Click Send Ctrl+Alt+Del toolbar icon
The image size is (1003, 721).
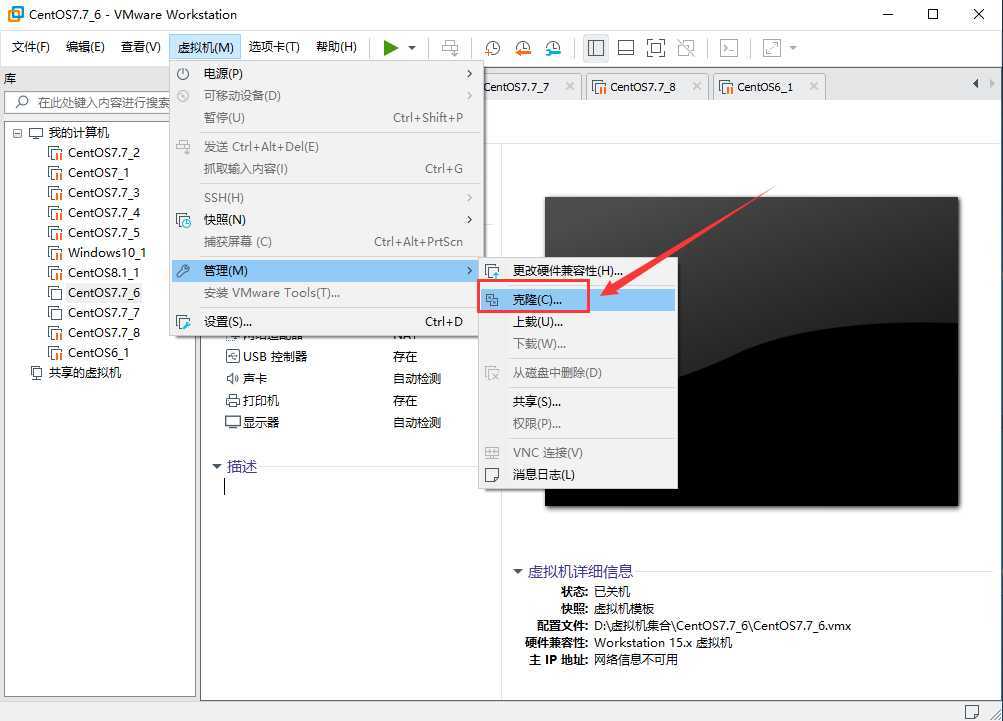(x=450, y=48)
